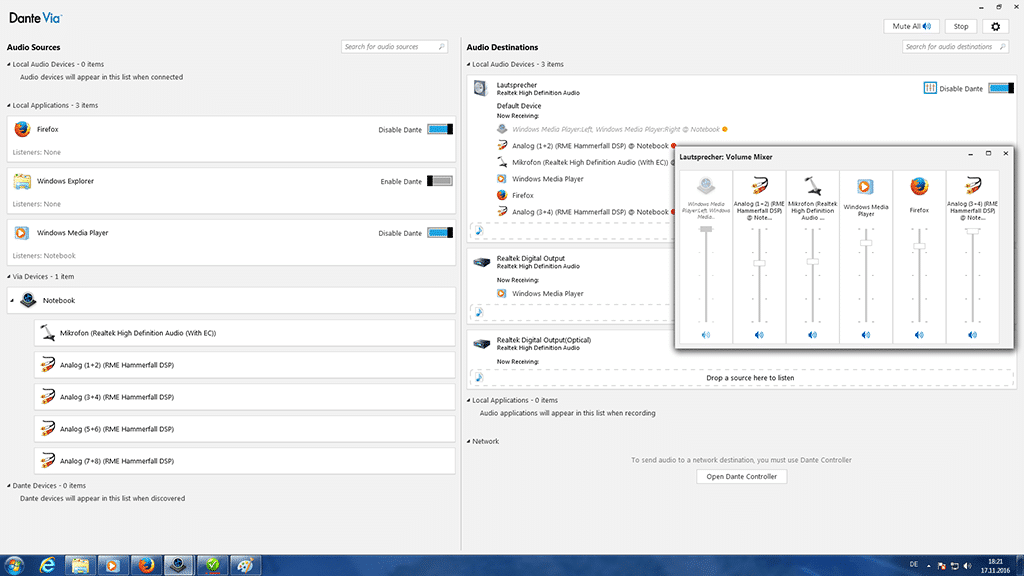This screenshot has height=576, width=1024.
Task: Mute the Firefox channel in Volume Mixer
Action: tap(919, 335)
